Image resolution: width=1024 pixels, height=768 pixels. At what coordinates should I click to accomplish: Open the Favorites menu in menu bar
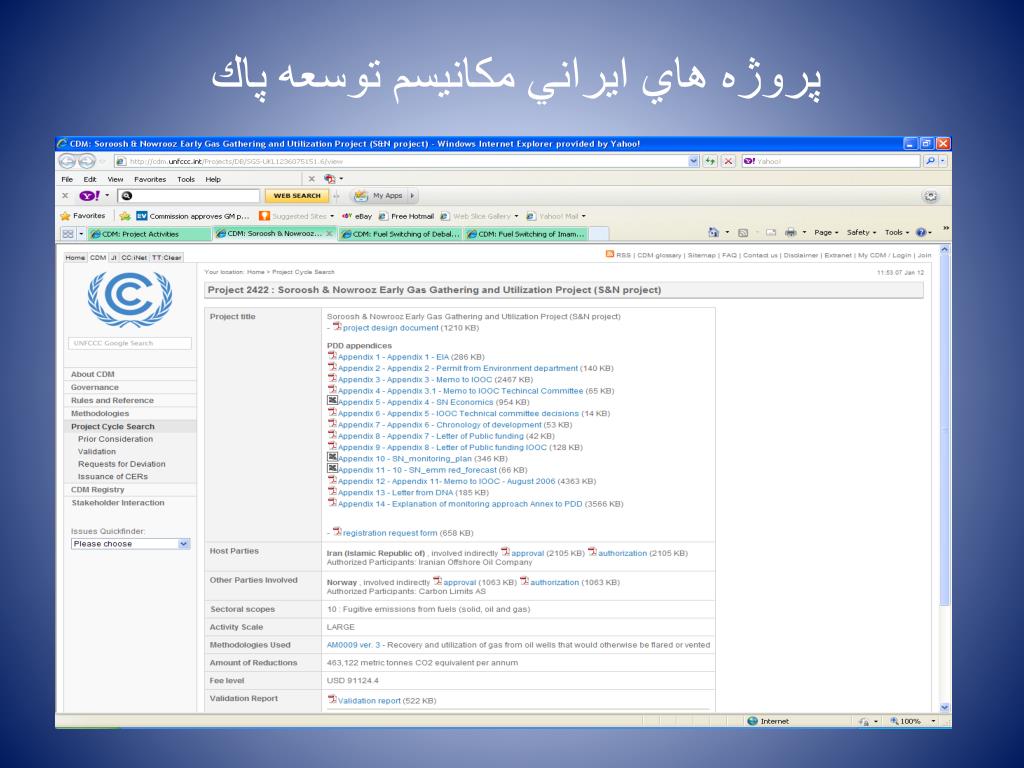[150, 179]
